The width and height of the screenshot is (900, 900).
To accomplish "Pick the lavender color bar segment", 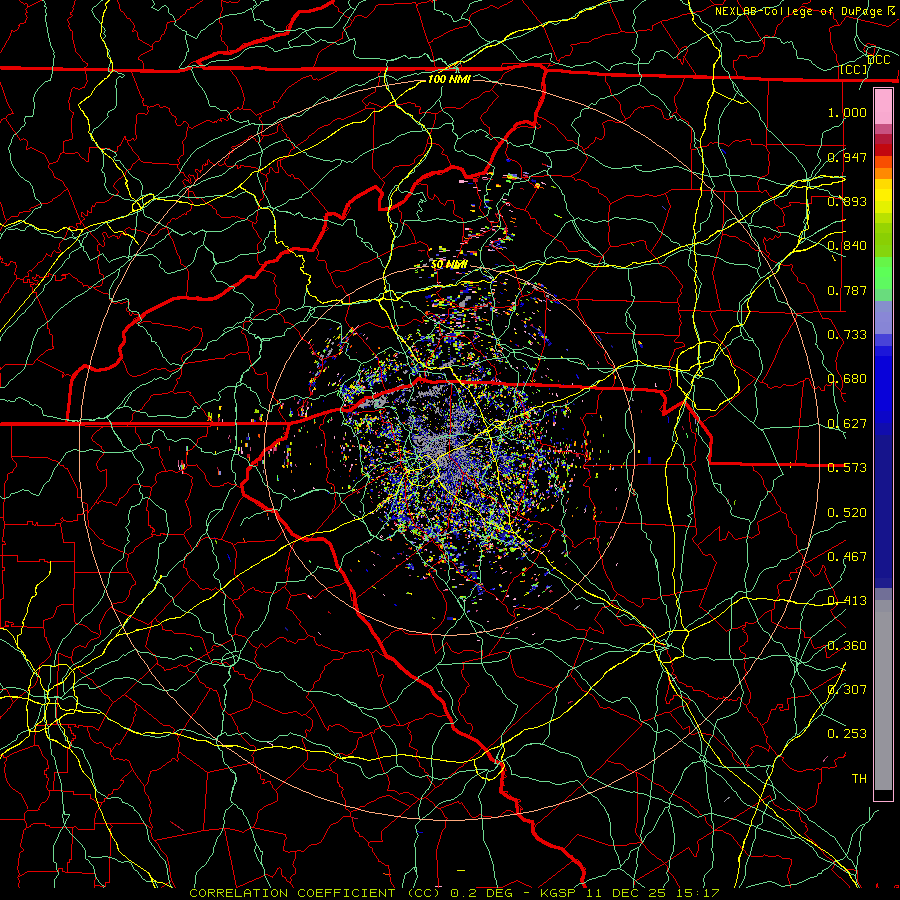I will coord(883,317).
